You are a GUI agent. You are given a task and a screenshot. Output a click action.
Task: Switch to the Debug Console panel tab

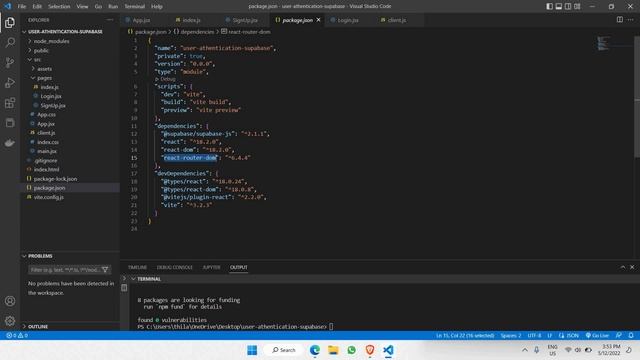(x=175, y=267)
